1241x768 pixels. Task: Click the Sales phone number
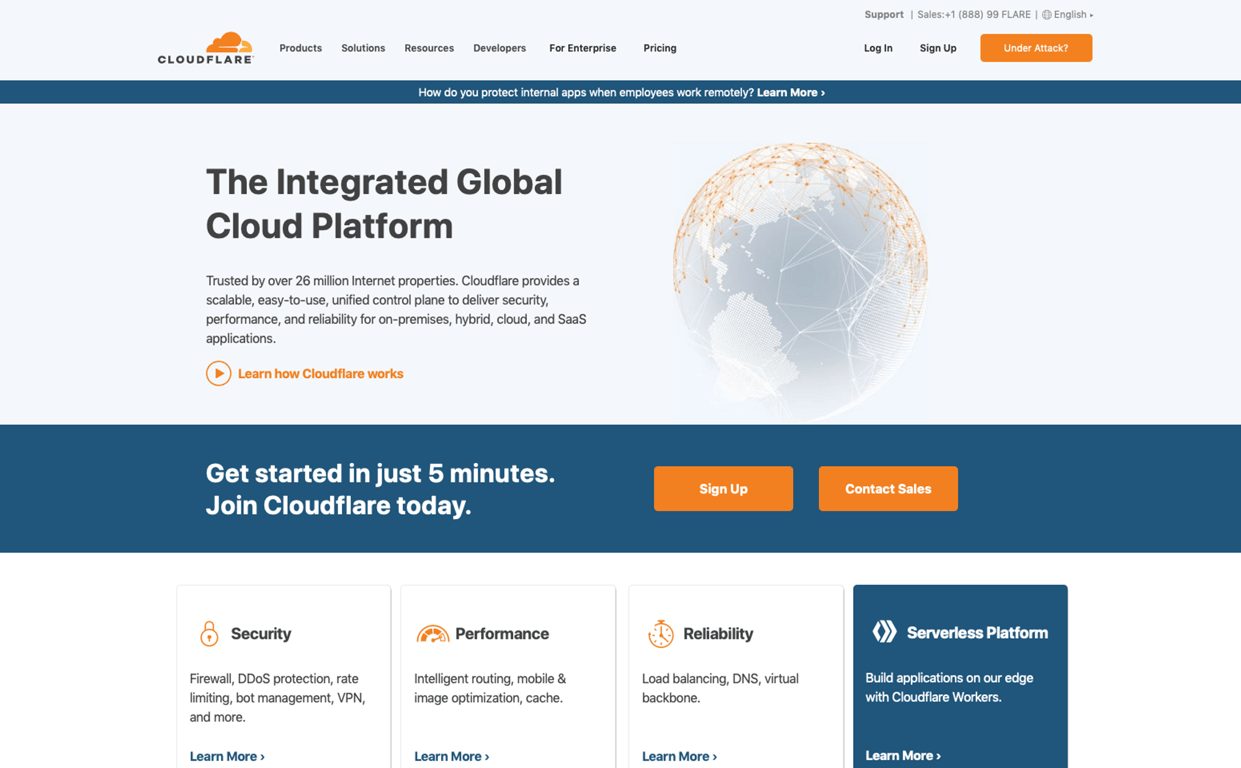[974, 15]
